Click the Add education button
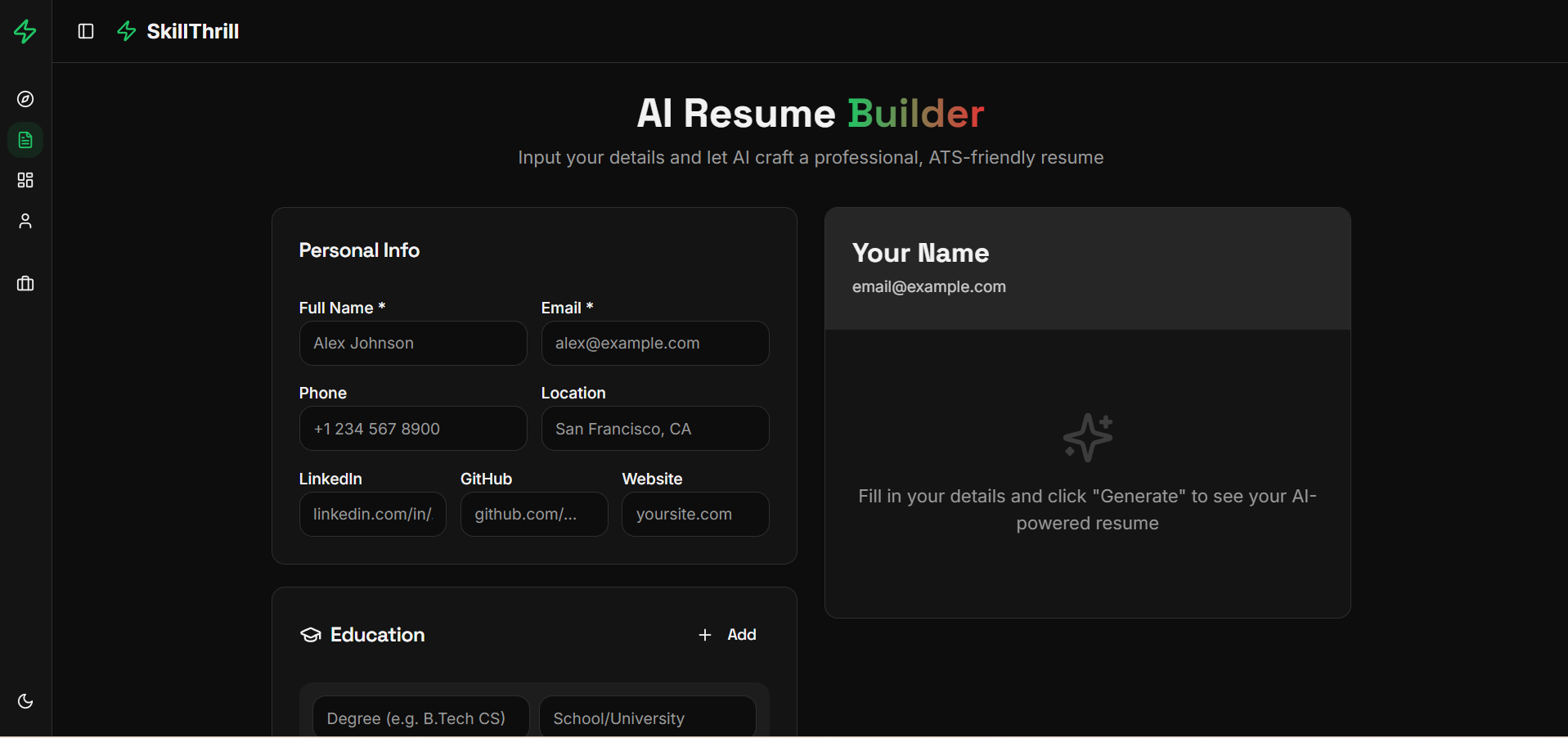Viewport: 1568px width, 738px height. [727, 635]
